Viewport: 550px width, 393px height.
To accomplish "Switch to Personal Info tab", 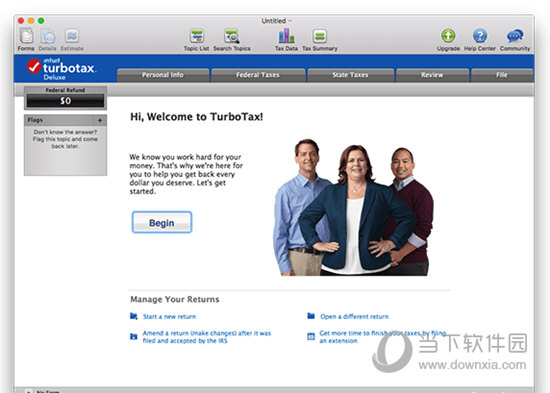I will coord(163,75).
